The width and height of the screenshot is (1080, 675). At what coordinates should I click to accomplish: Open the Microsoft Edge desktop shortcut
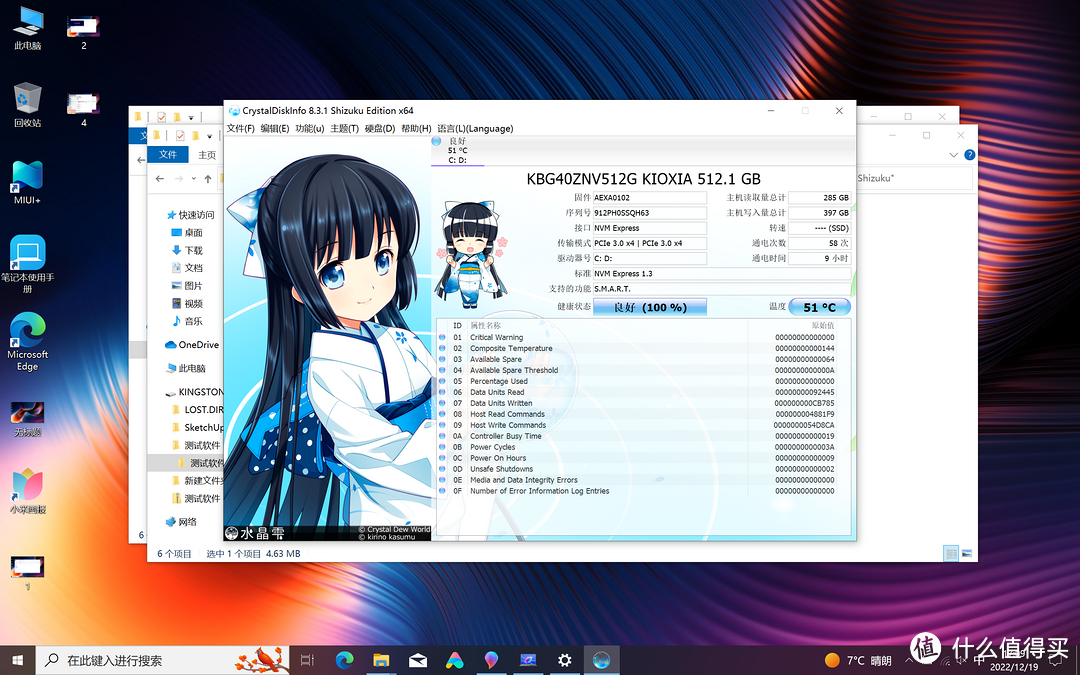tap(28, 342)
